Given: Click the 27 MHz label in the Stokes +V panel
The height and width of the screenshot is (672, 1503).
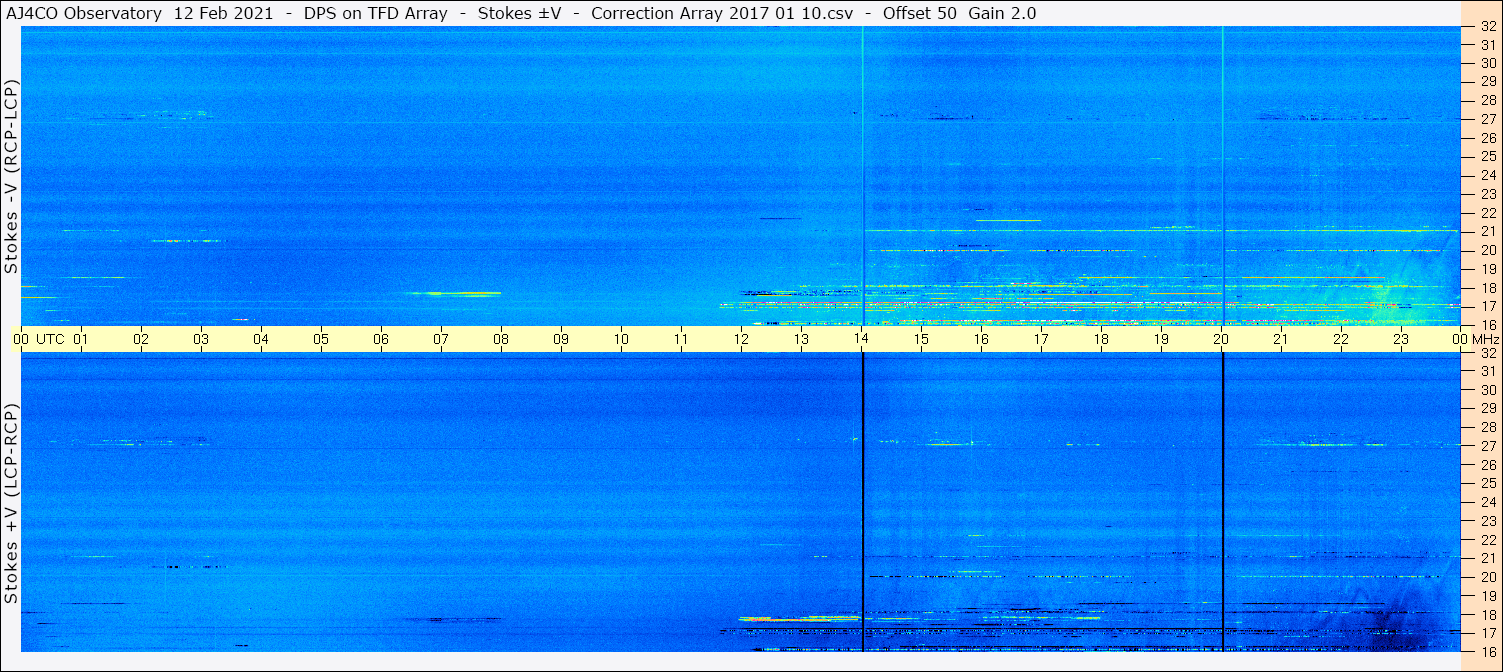Looking at the screenshot, I should [x=1487, y=446].
